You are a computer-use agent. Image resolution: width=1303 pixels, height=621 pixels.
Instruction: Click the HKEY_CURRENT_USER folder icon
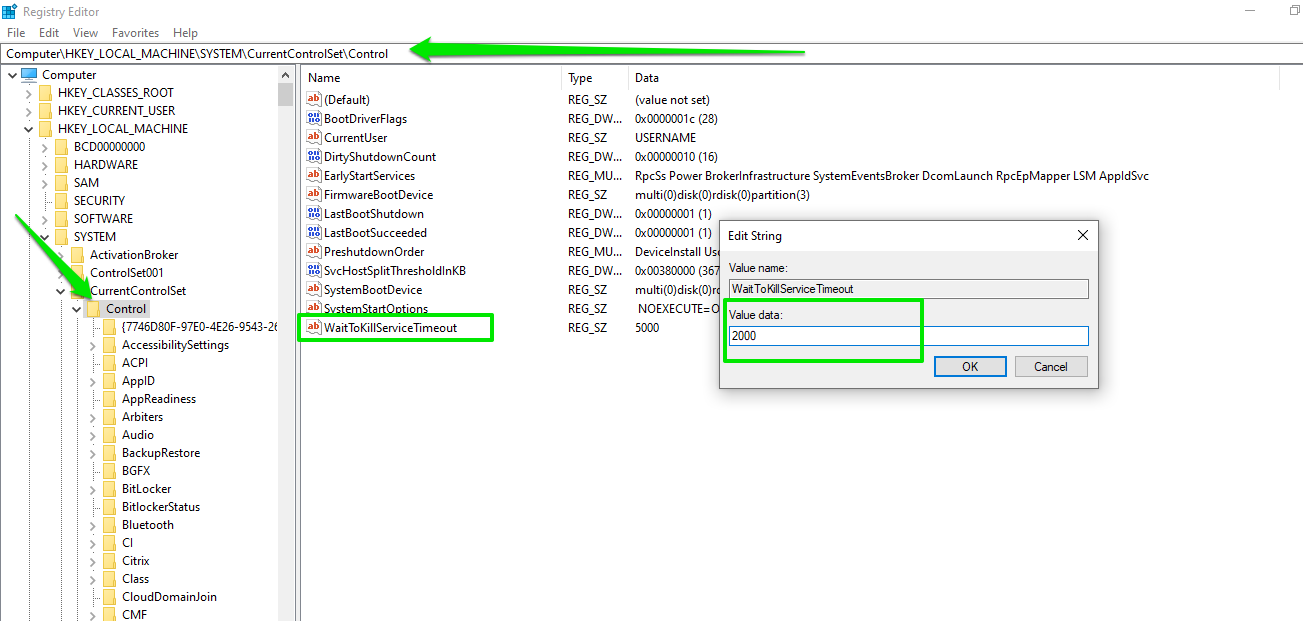46,111
